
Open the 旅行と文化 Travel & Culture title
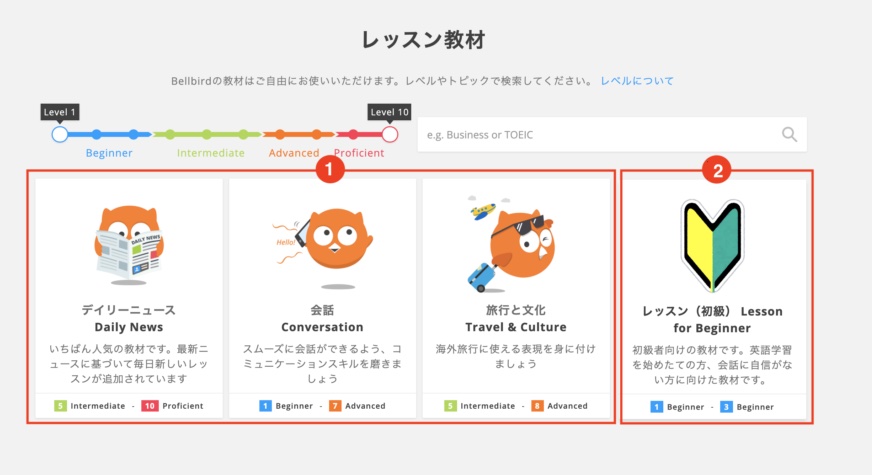pos(515,318)
